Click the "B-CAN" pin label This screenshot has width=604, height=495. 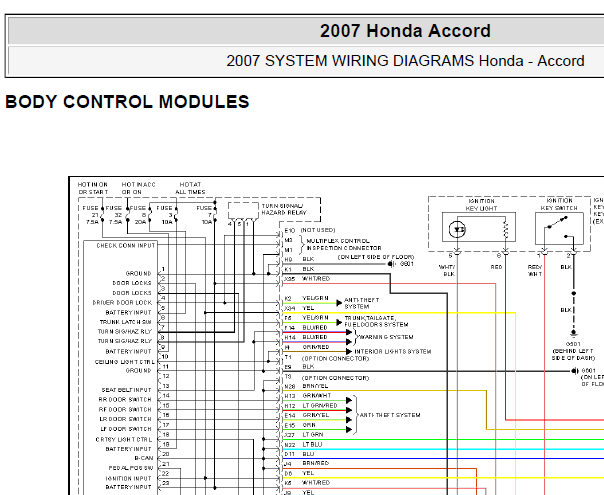(x=144, y=458)
